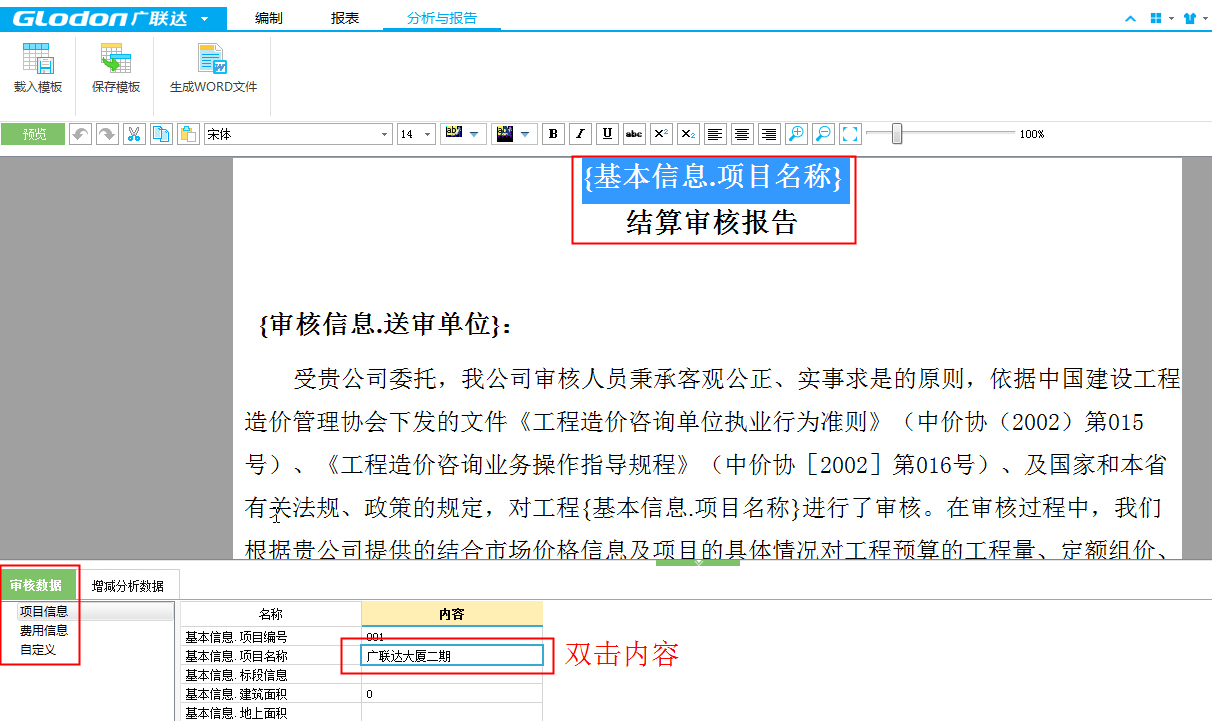Toggle underline formatting
Viewport: 1212px width, 721px height.
click(607, 134)
